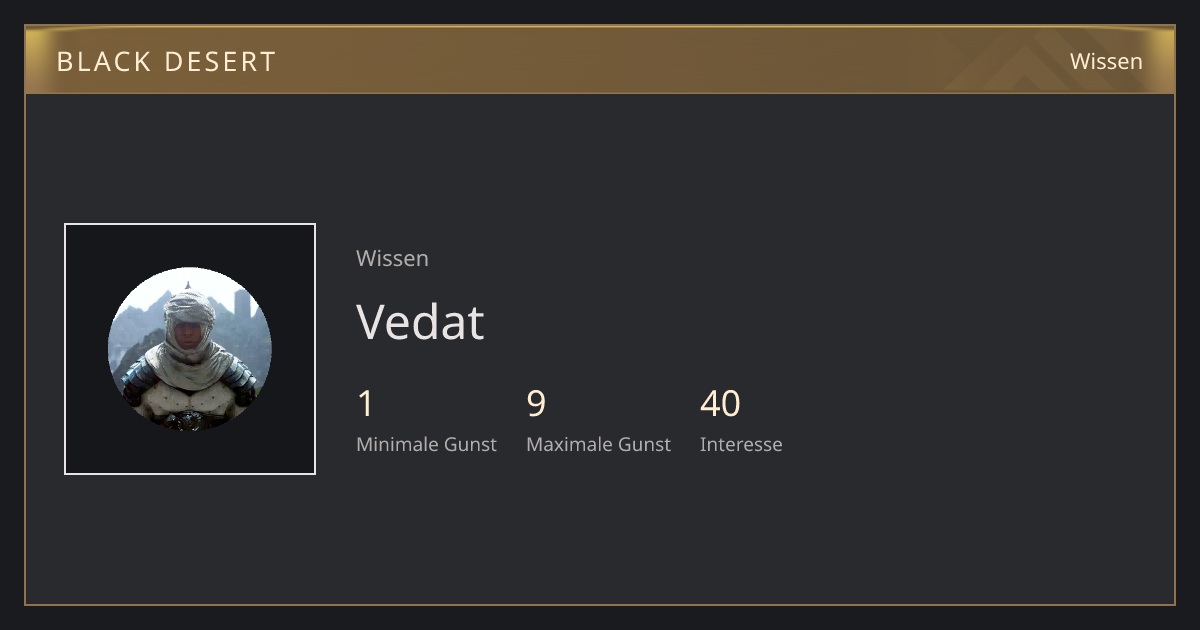This screenshot has width=1200, height=630.
Task: Click the Minimale Gunst label
Action: pos(426,444)
